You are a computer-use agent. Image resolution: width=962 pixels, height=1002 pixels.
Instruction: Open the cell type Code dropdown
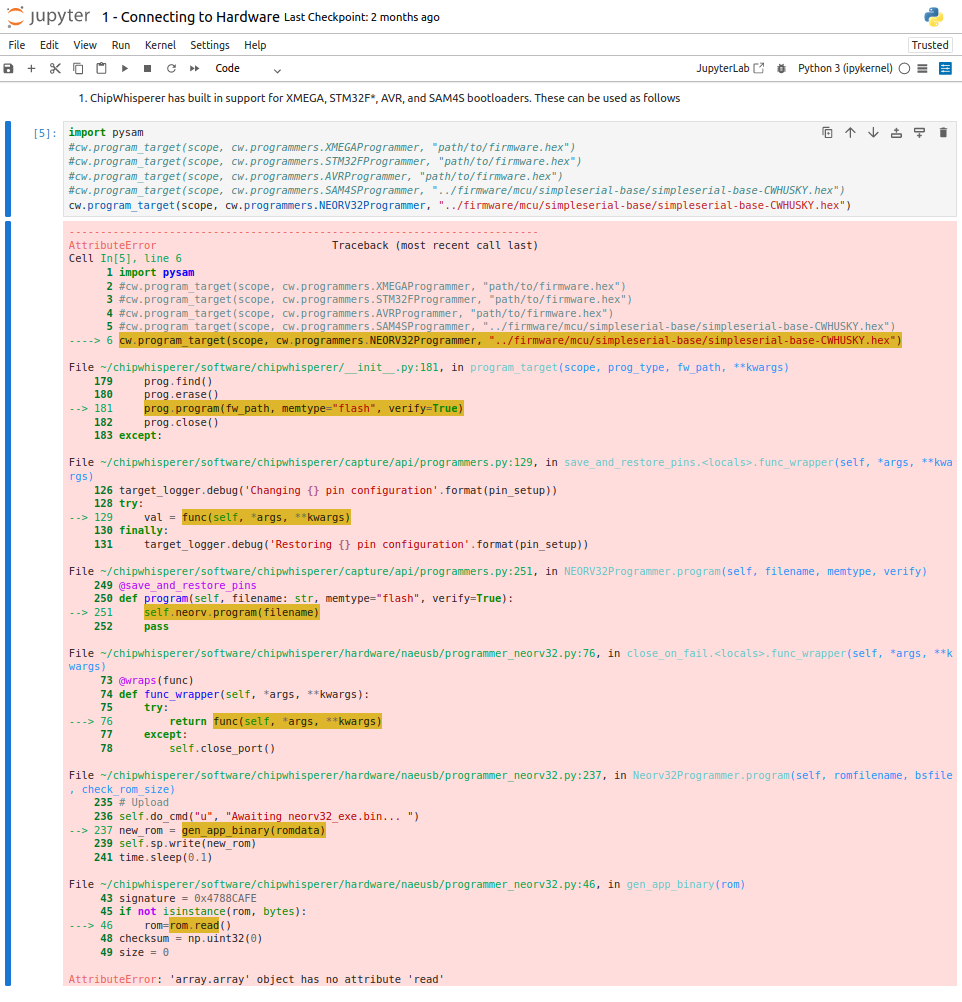point(248,69)
